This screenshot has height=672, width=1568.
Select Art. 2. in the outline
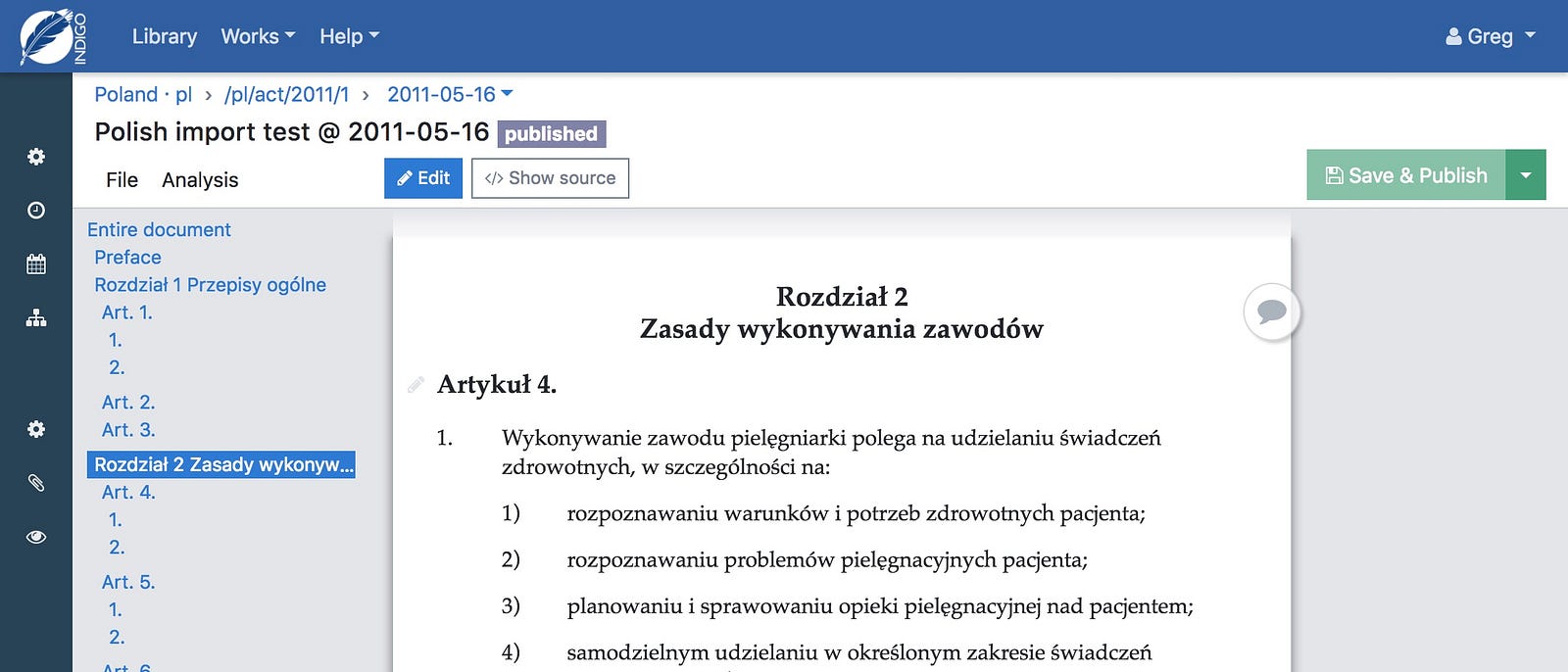[x=128, y=402]
